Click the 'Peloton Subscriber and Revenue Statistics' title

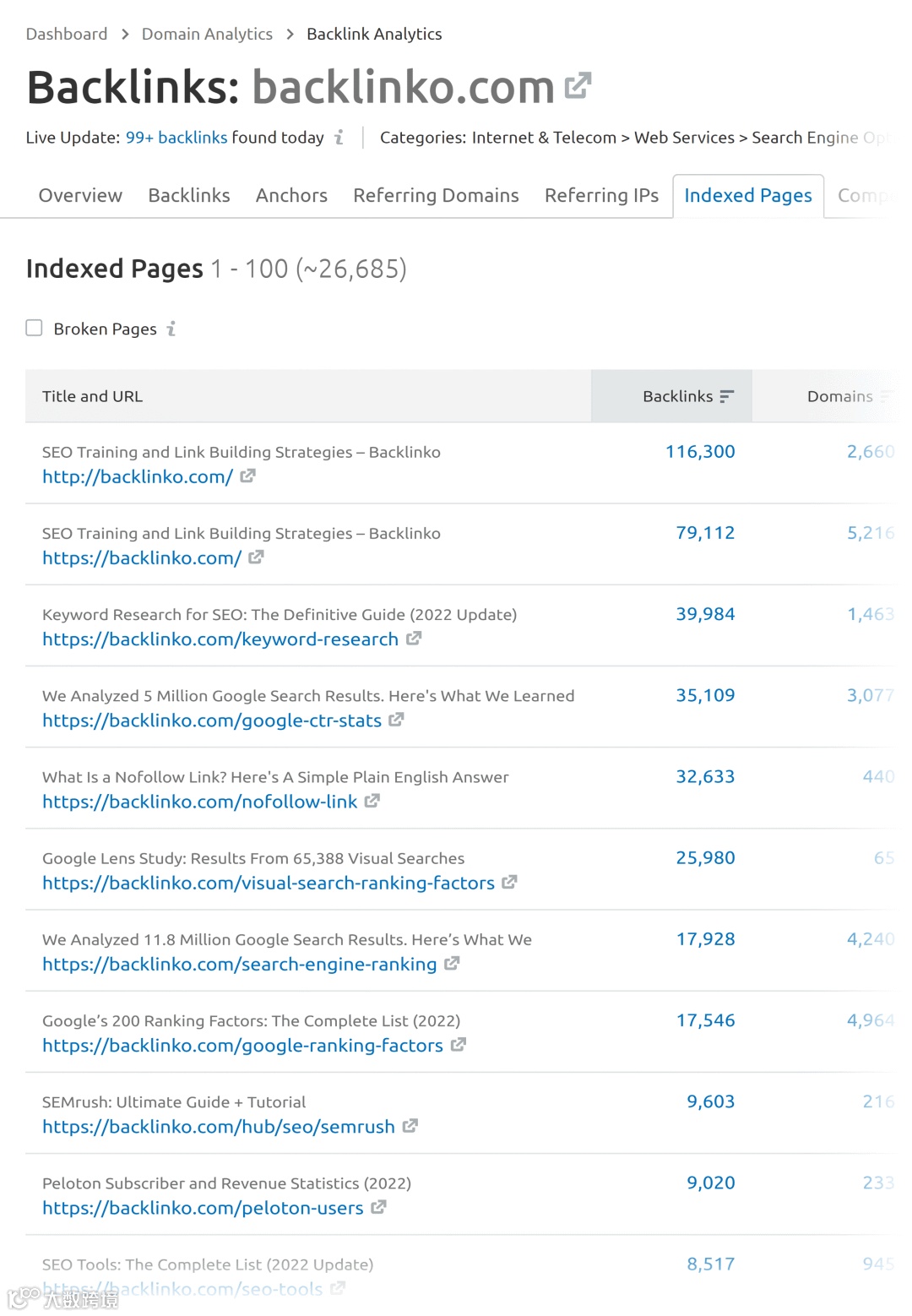[x=226, y=1183]
